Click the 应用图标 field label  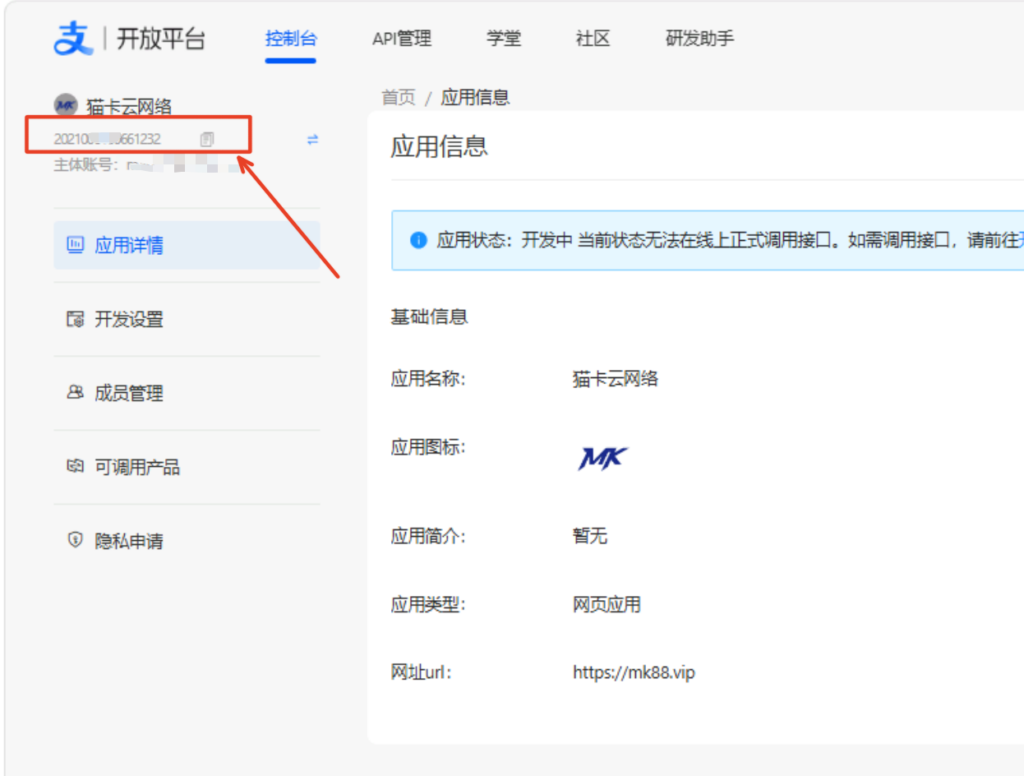point(428,447)
